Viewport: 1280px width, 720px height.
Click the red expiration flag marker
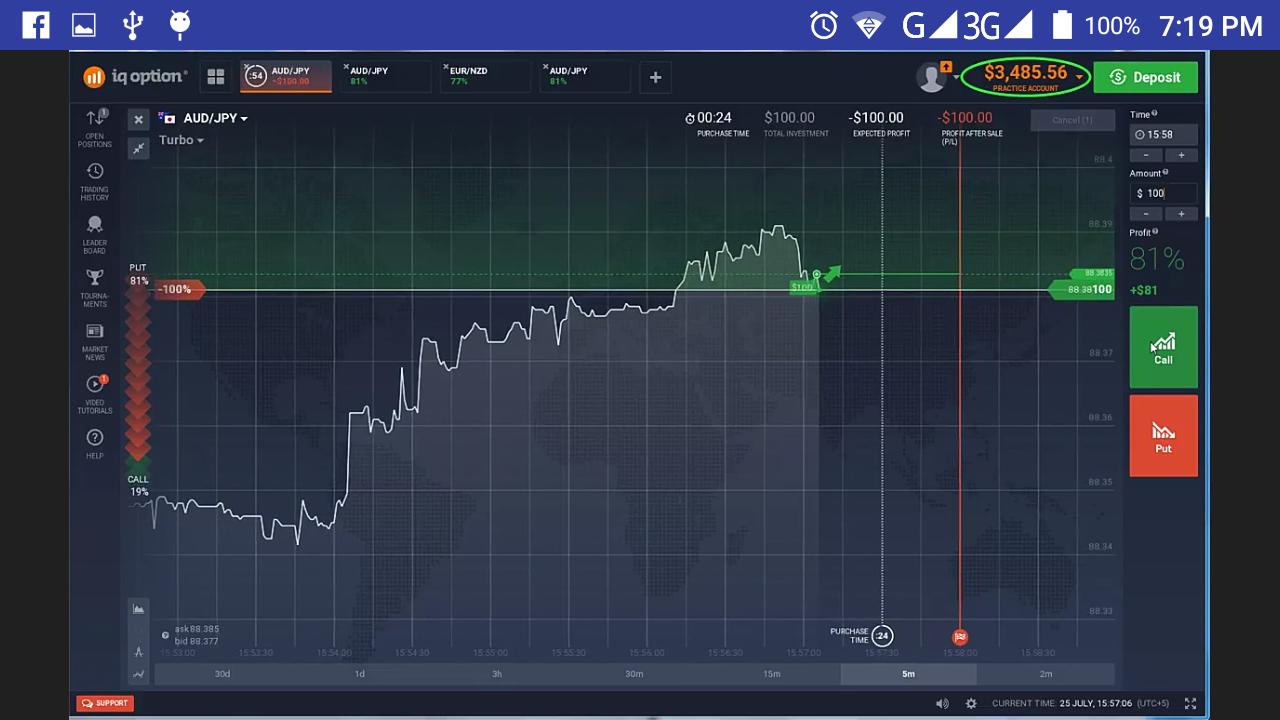pos(960,636)
